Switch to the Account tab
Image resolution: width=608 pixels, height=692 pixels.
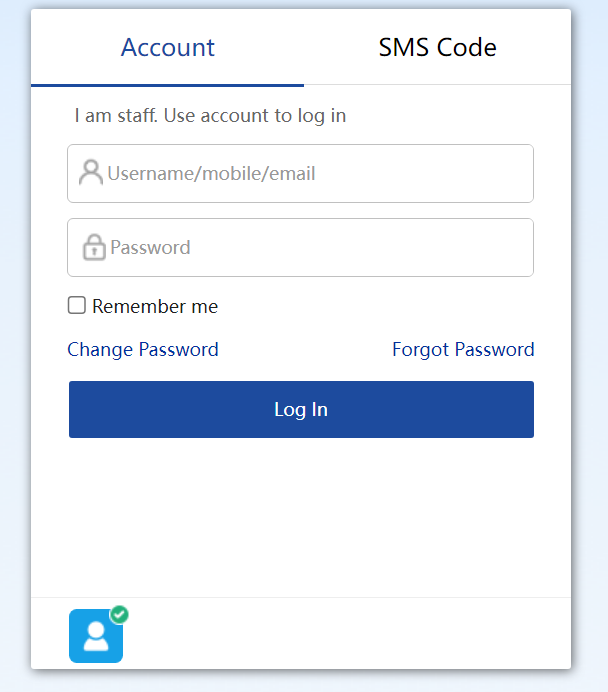coord(167,47)
